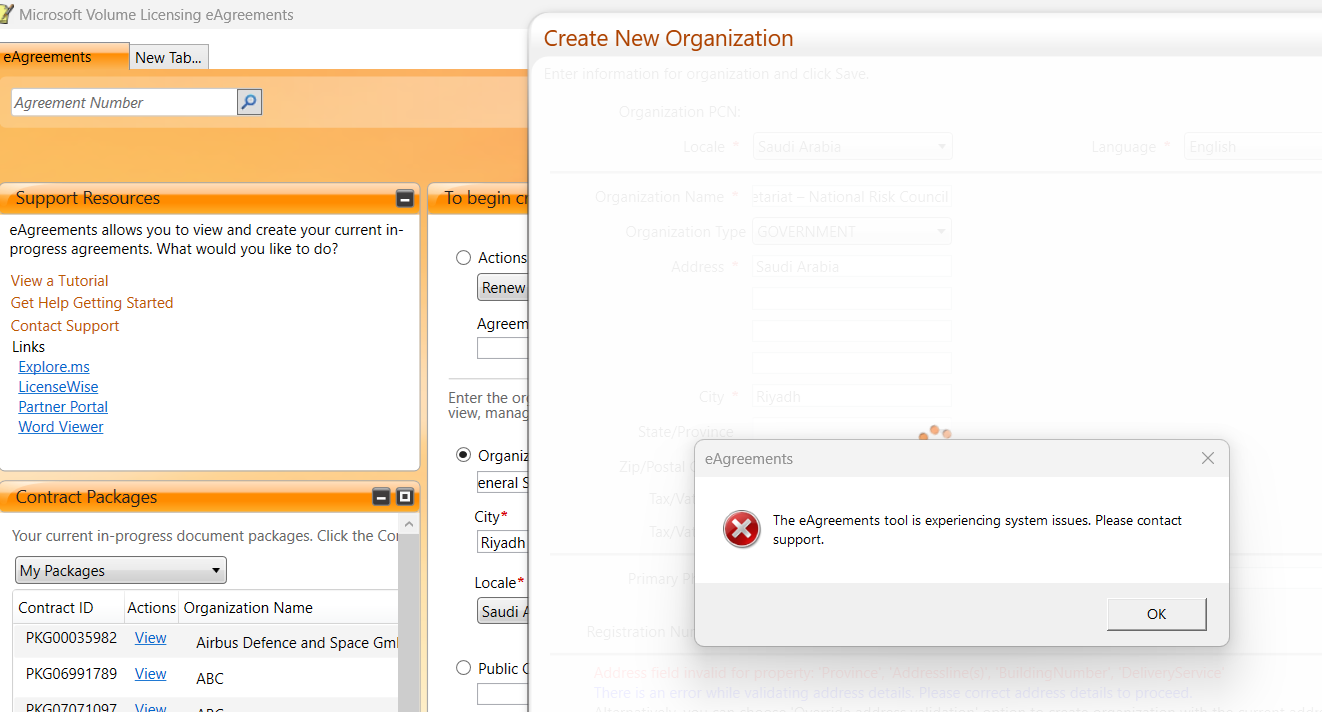Click the PKG06991789 contract ID cell
Image resolution: width=1322 pixels, height=712 pixels.
[x=71, y=674]
